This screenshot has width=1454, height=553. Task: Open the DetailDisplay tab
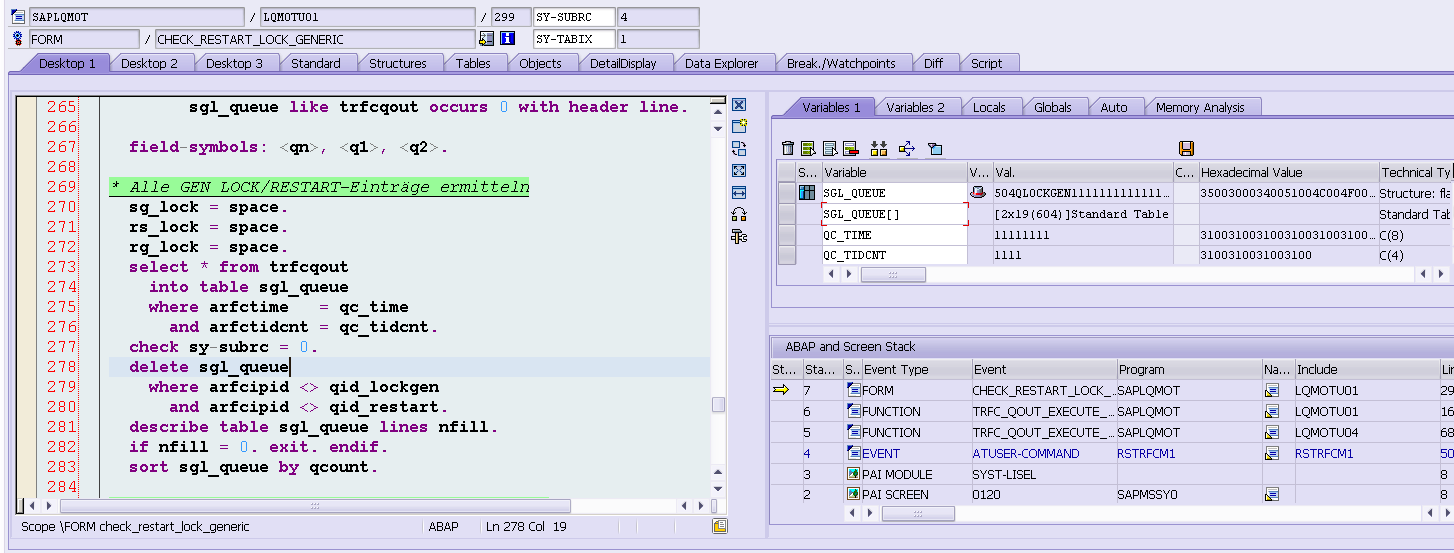(x=623, y=63)
